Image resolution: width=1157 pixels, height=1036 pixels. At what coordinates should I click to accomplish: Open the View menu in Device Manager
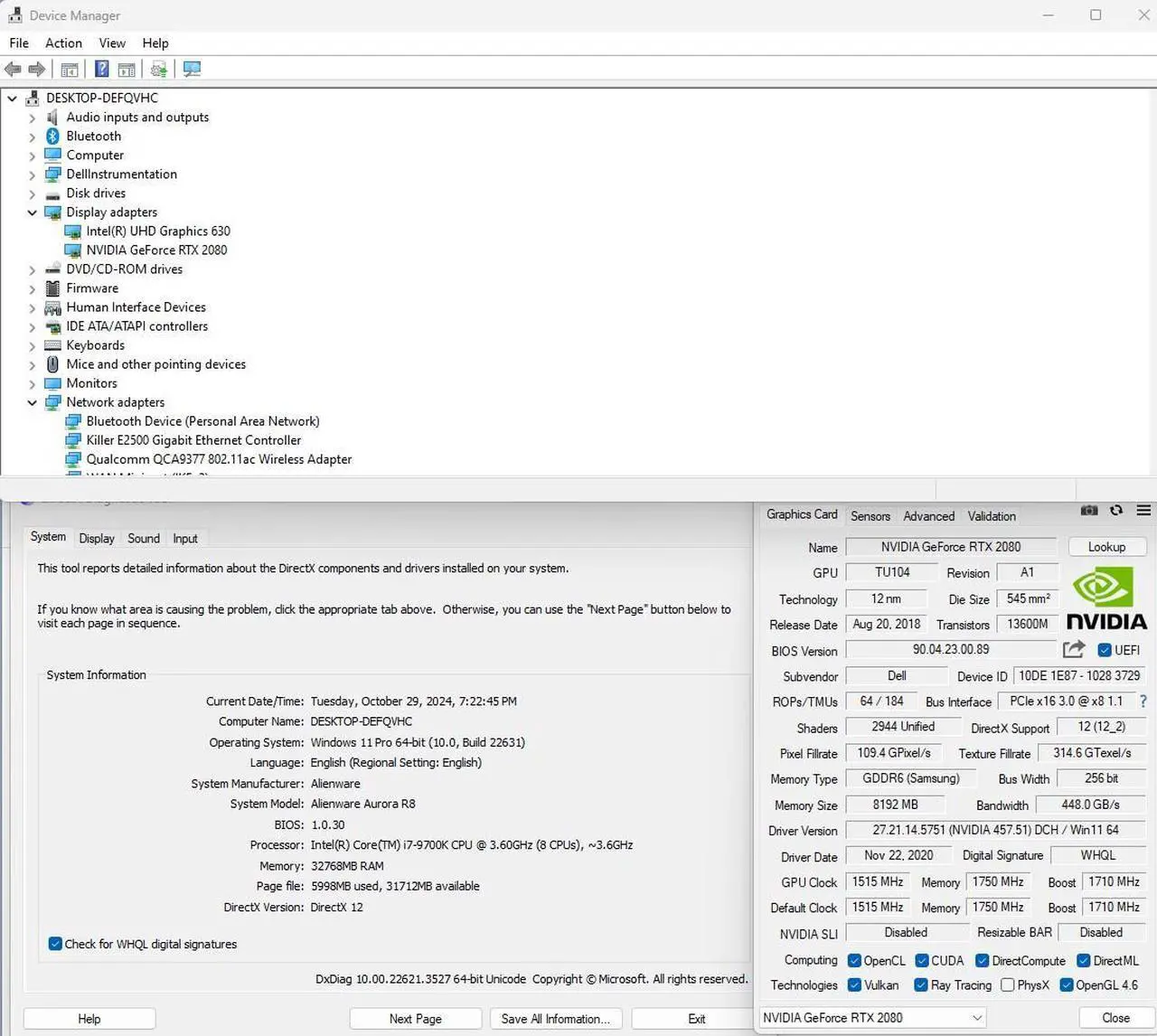point(112,42)
